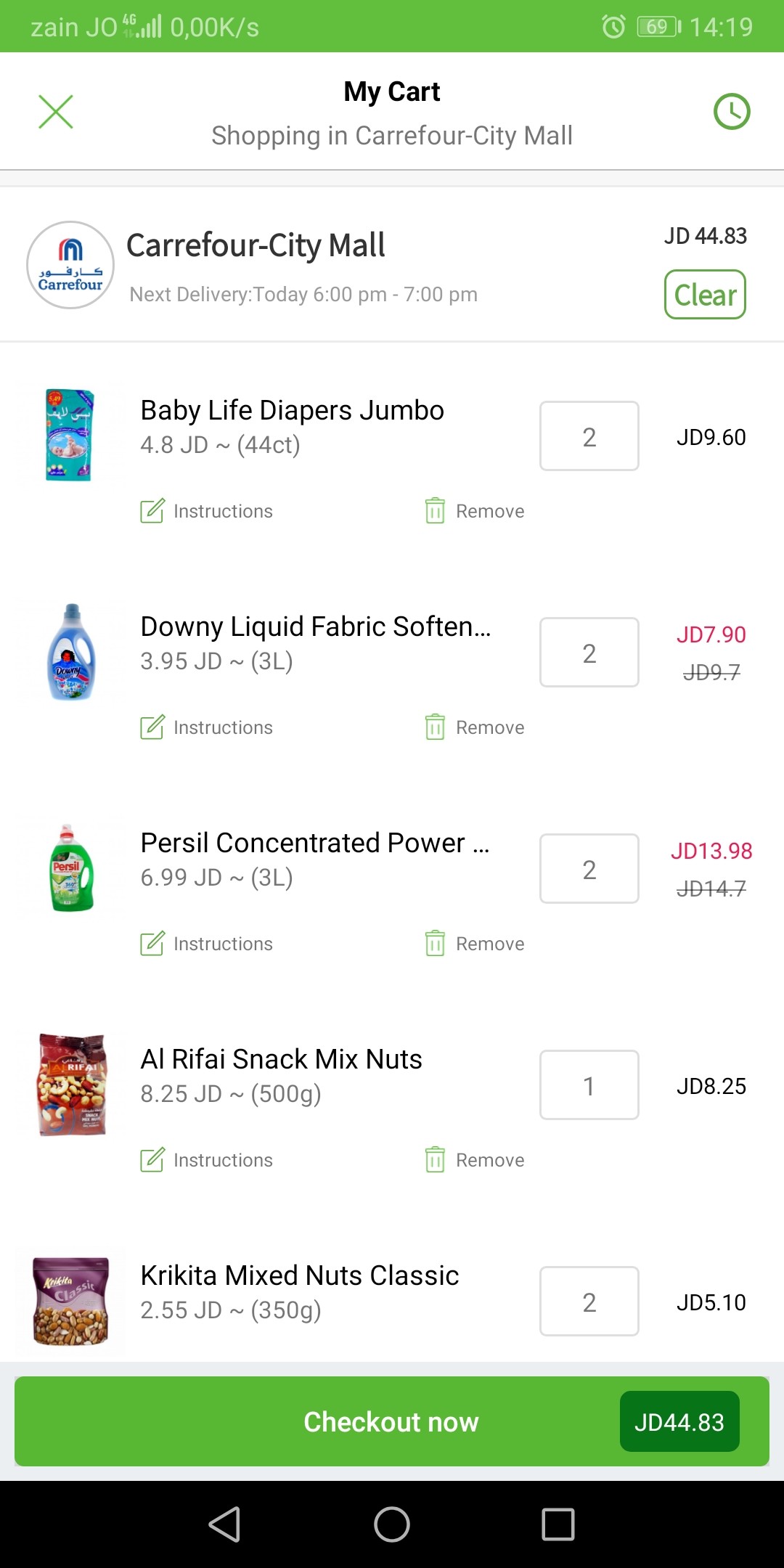Change Al Rifai Snack Mix quantity
The image size is (784, 1568).
pyautogui.click(x=589, y=1085)
